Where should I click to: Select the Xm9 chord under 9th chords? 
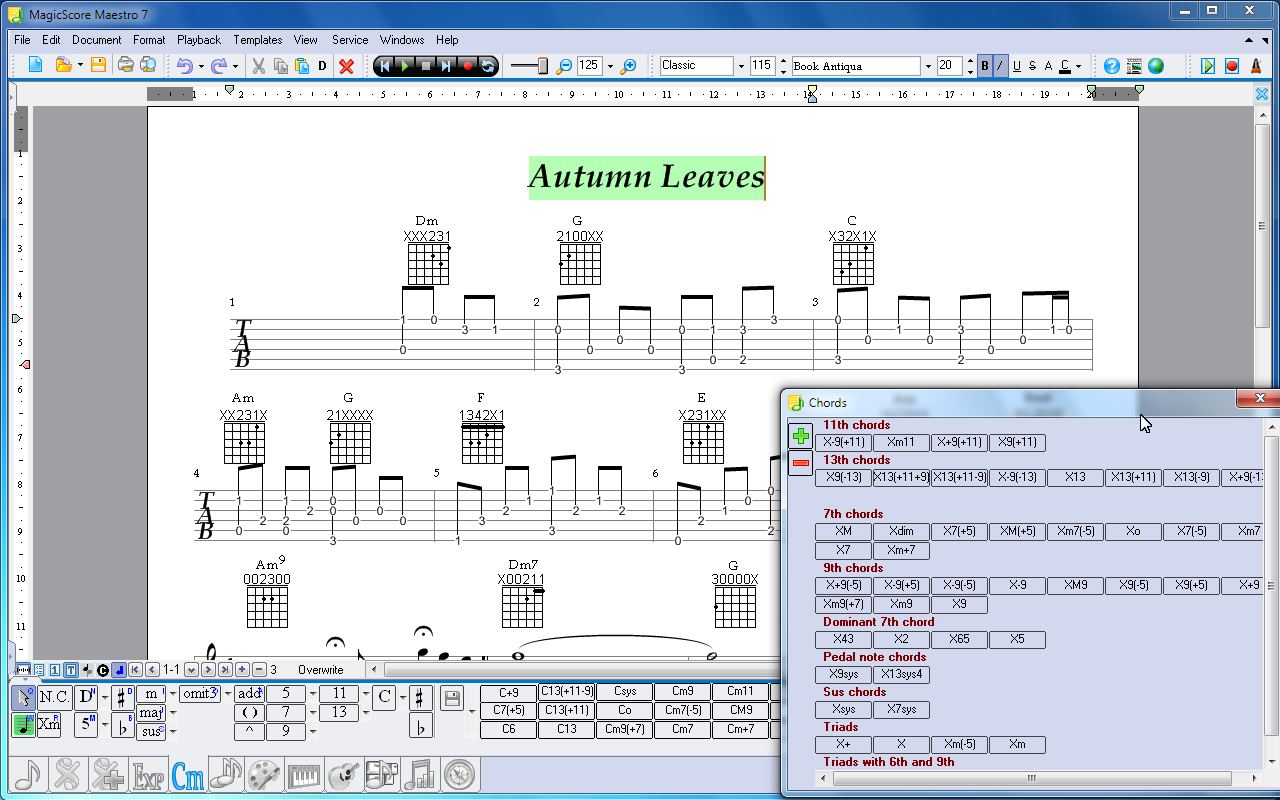(901, 604)
